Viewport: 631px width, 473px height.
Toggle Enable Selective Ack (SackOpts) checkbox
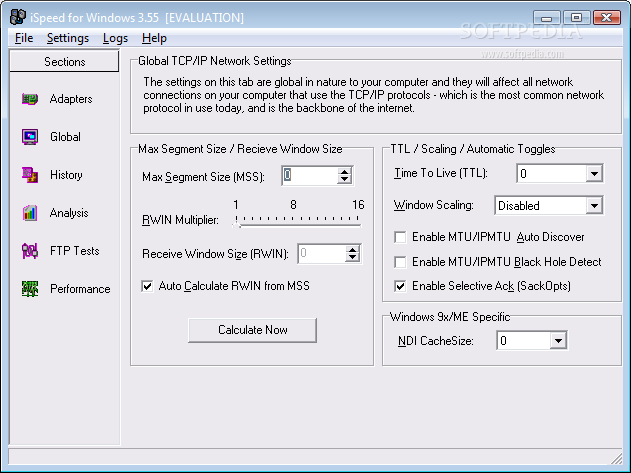400,286
